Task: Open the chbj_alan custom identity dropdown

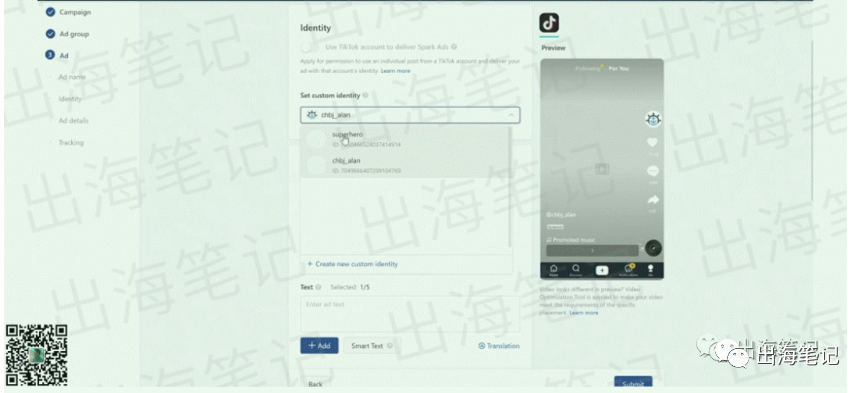Action: coord(410,115)
